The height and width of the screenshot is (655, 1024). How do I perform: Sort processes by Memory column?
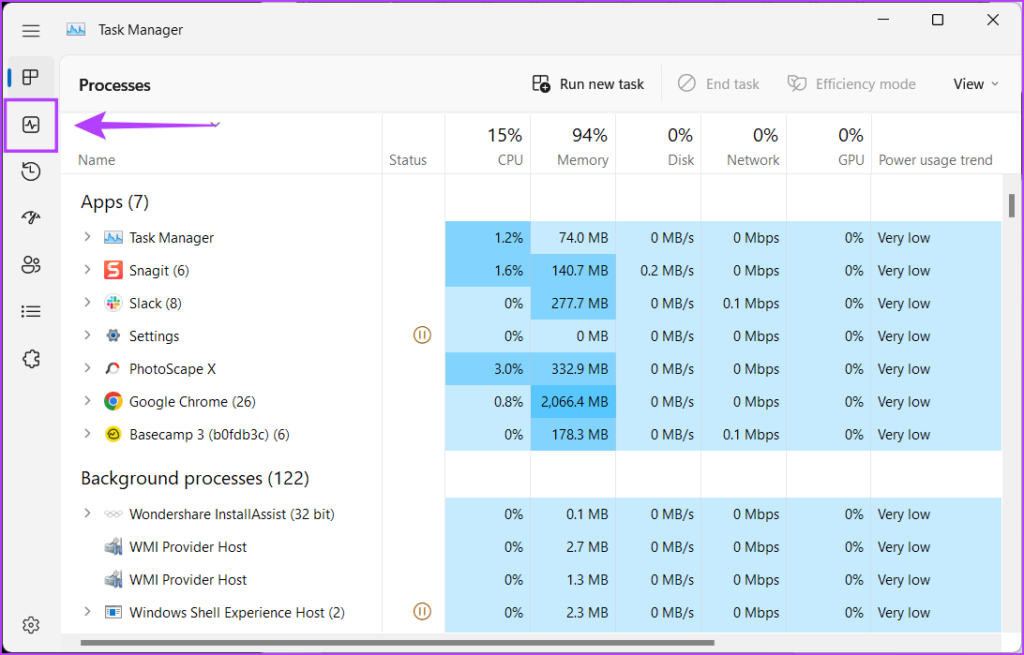pos(582,146)
